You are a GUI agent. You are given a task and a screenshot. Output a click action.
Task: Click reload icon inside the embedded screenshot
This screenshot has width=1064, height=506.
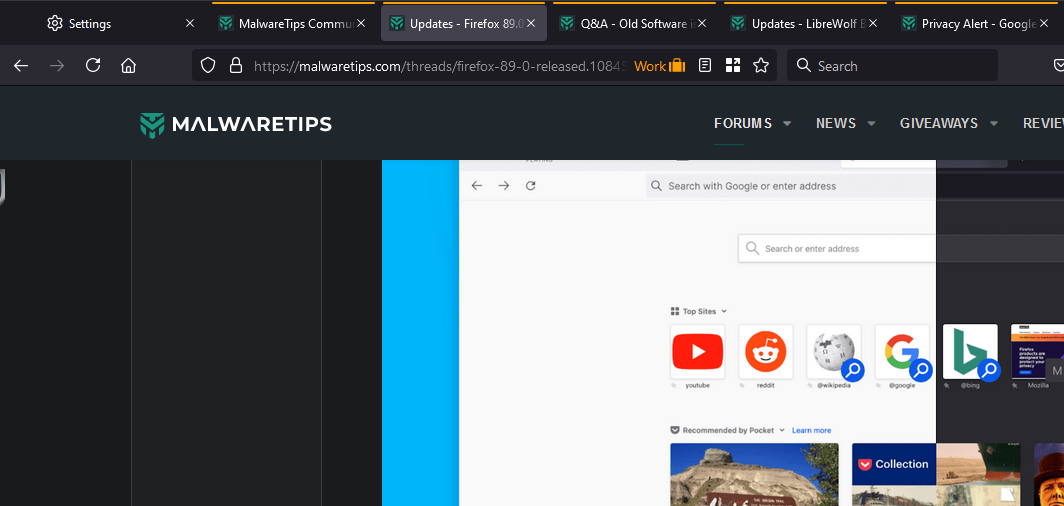(x=531, y=186)
